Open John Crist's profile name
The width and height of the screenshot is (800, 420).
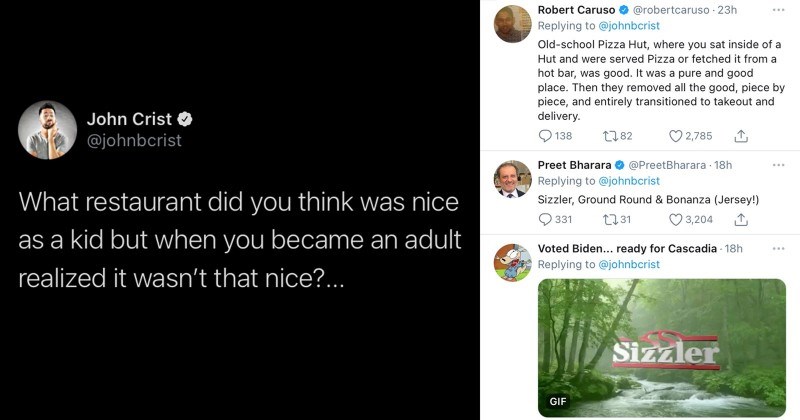point(139,119)
